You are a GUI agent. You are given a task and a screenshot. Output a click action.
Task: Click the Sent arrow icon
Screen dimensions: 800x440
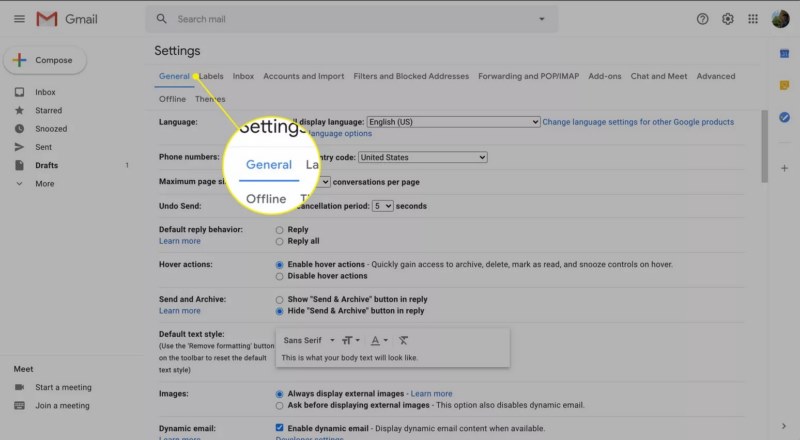(x=19, y=147)
